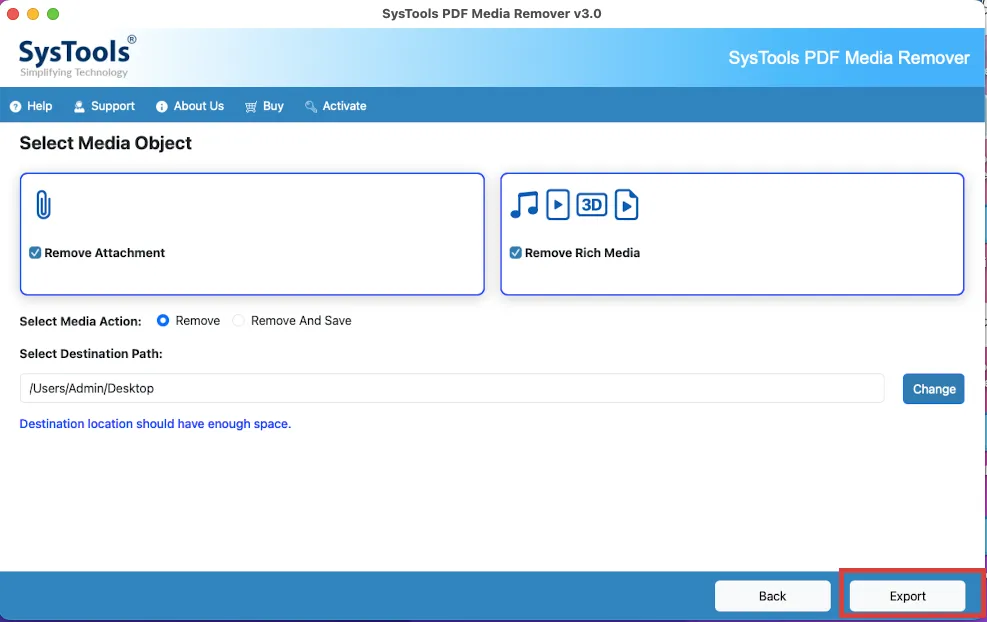The height and width of the screenshot is (622, 987).
Task: Open the About Us menu item
Action: (190, 106)
